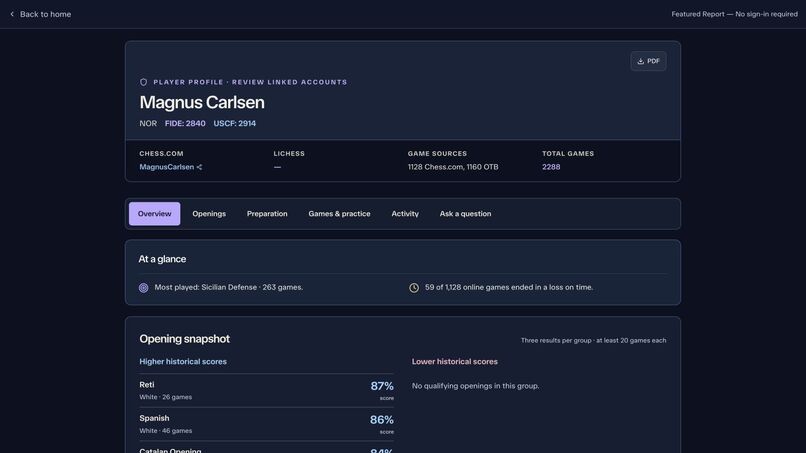Click 'No qualifying openings in this group' text

475,386
